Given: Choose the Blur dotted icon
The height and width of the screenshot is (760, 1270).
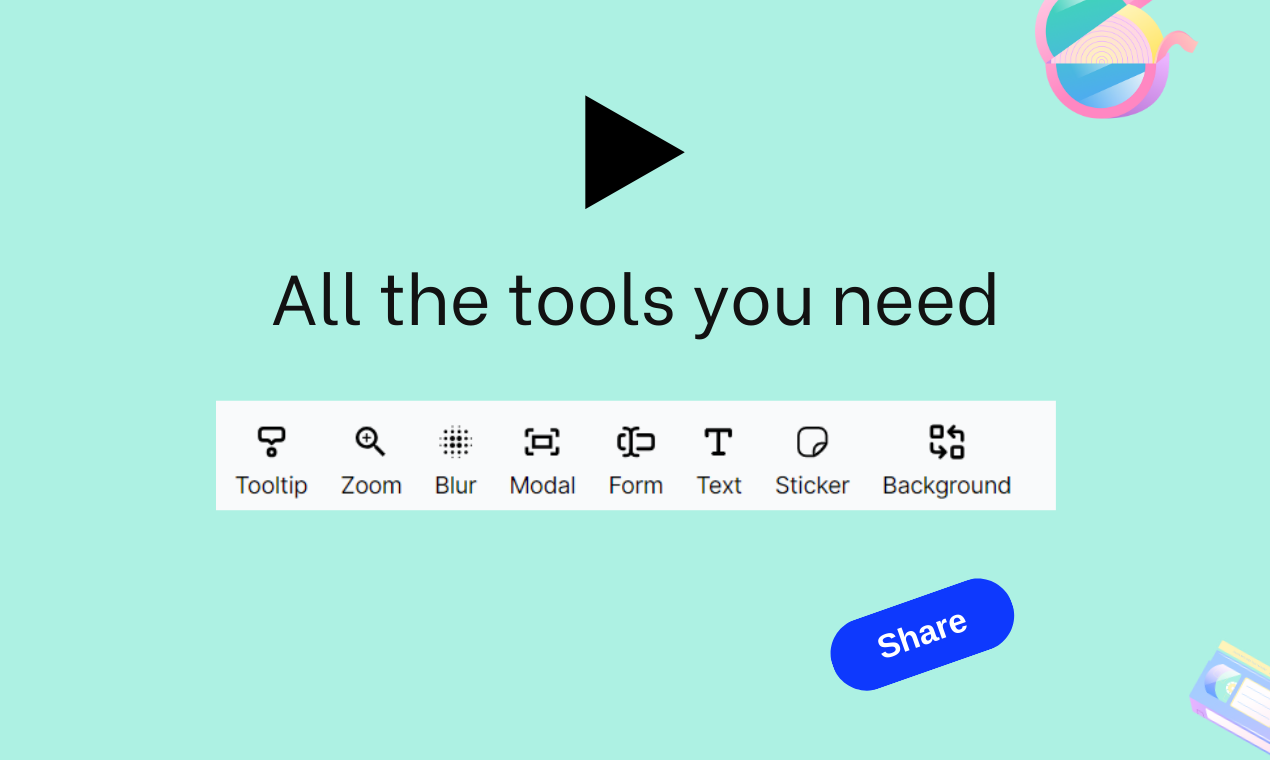Looking at the screenshot, I should tap(455, 442).
